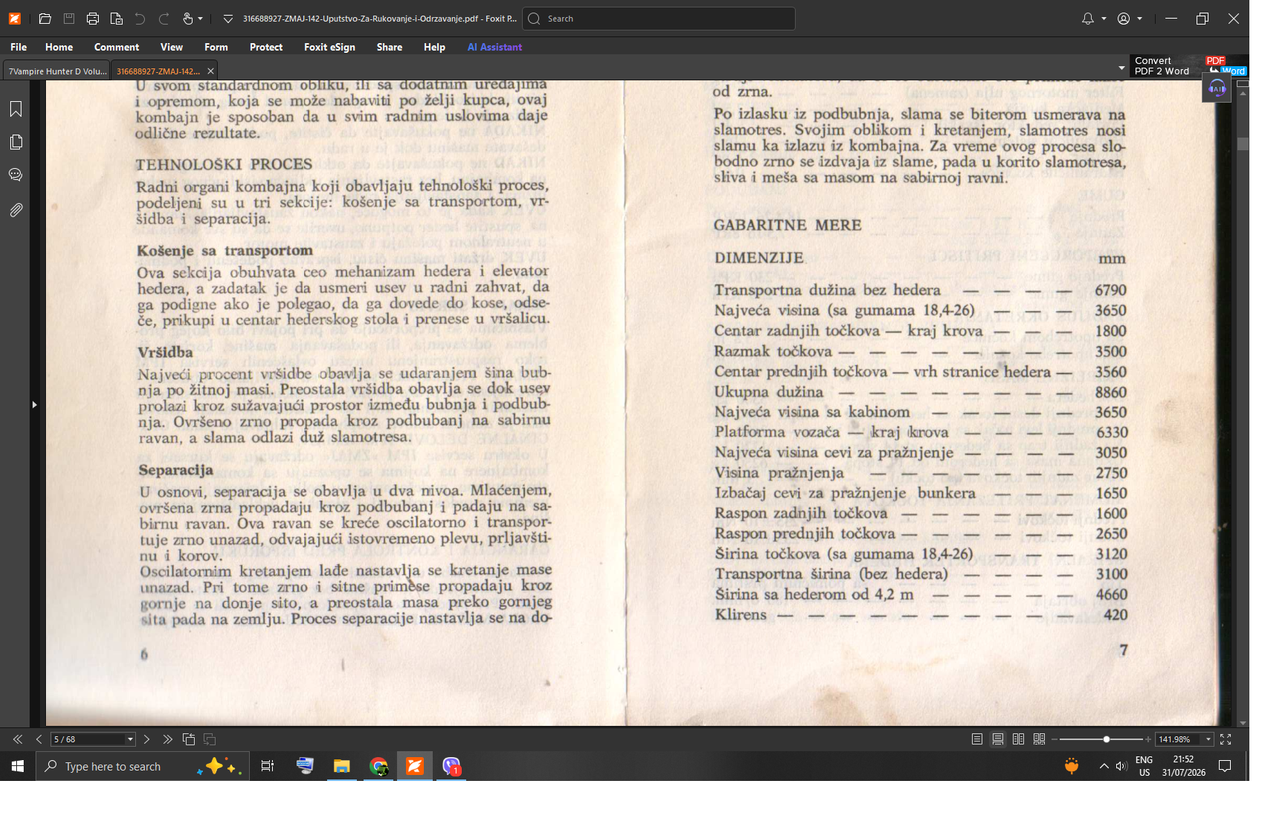Click the Convert PDF 2 Word banner
The image size is (1279, 833).
point(1189,66)
